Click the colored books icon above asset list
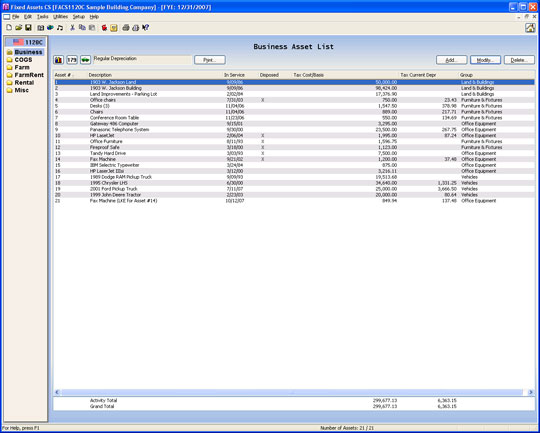Image resolution: width=540 pixels, height=433 pixels. coord(59,60)
